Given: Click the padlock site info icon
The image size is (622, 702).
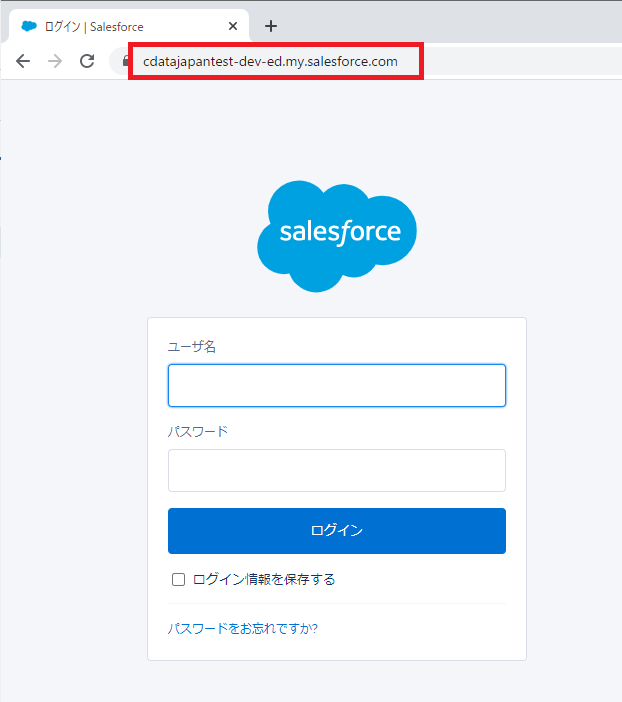Looking at the screenshot, I should tap(125, 61).
